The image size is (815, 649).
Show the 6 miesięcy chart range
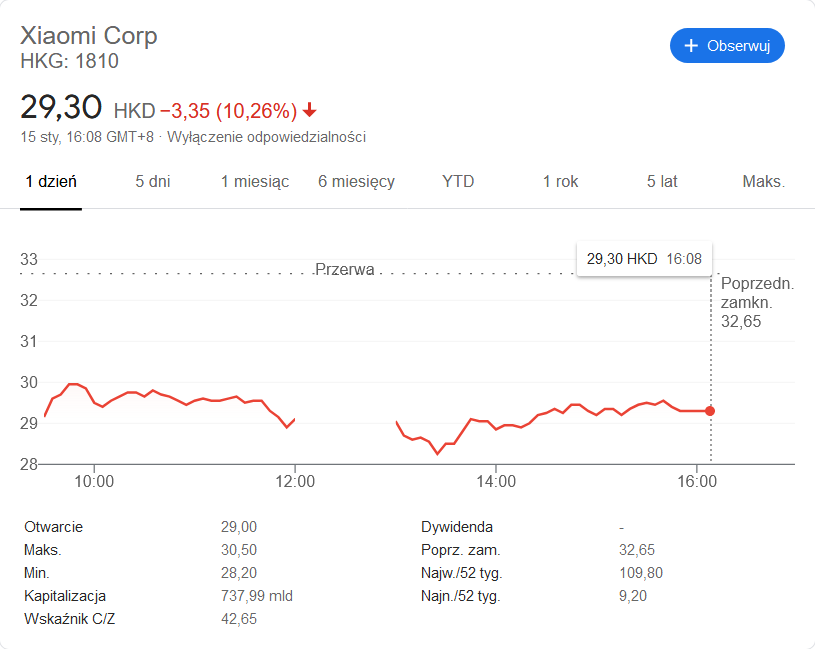[x=357, y=181]
